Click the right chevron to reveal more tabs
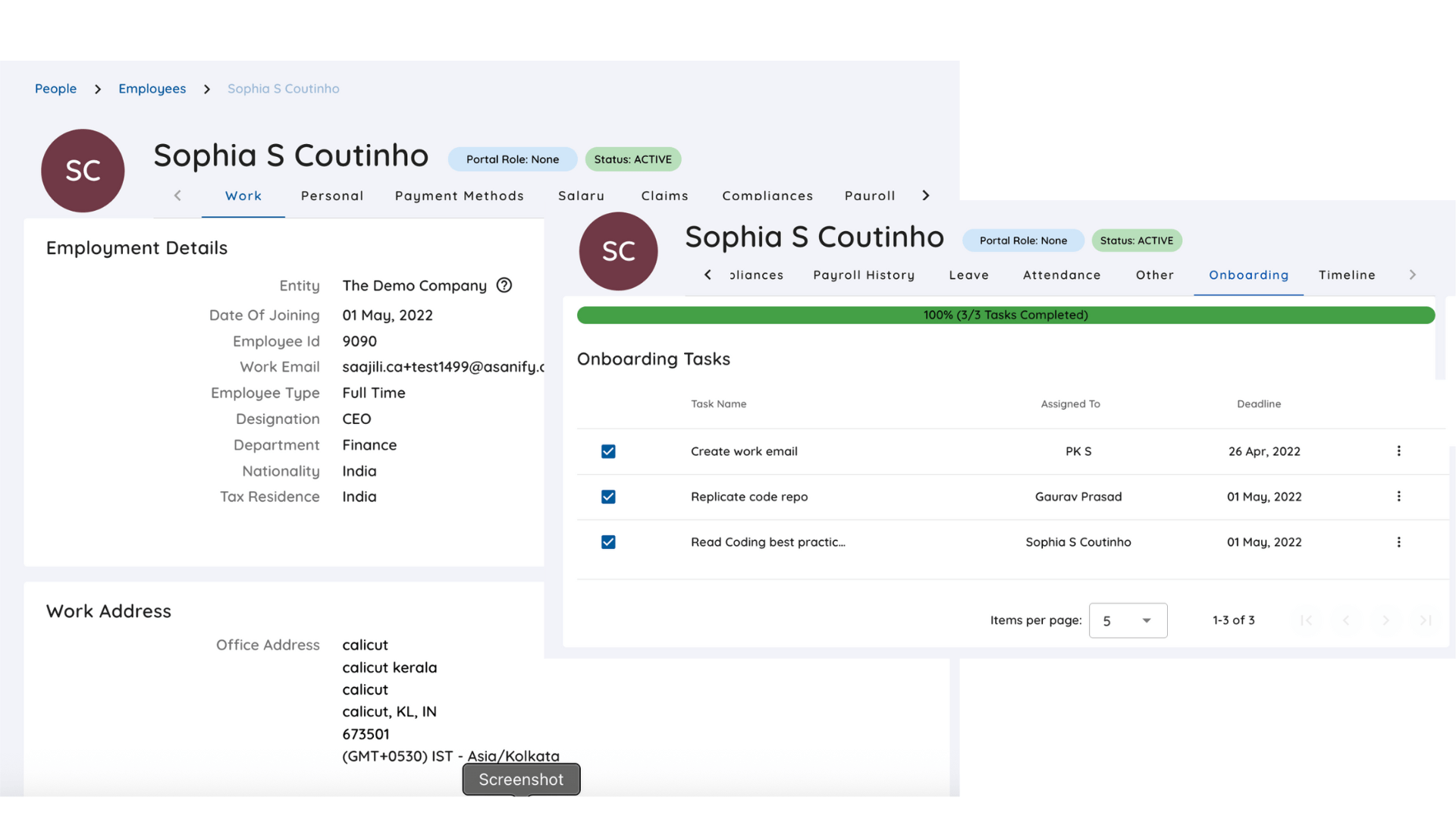This screenshot has height=819, width=1456. coord(1413,275)
